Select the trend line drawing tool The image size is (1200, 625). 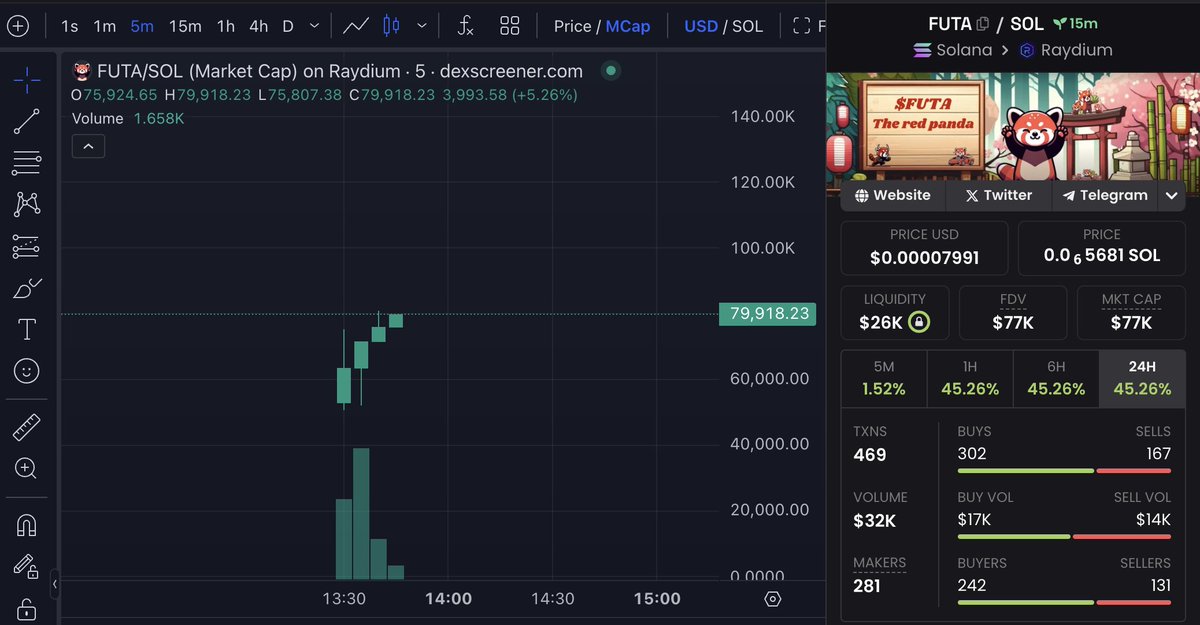coord(27,122)
